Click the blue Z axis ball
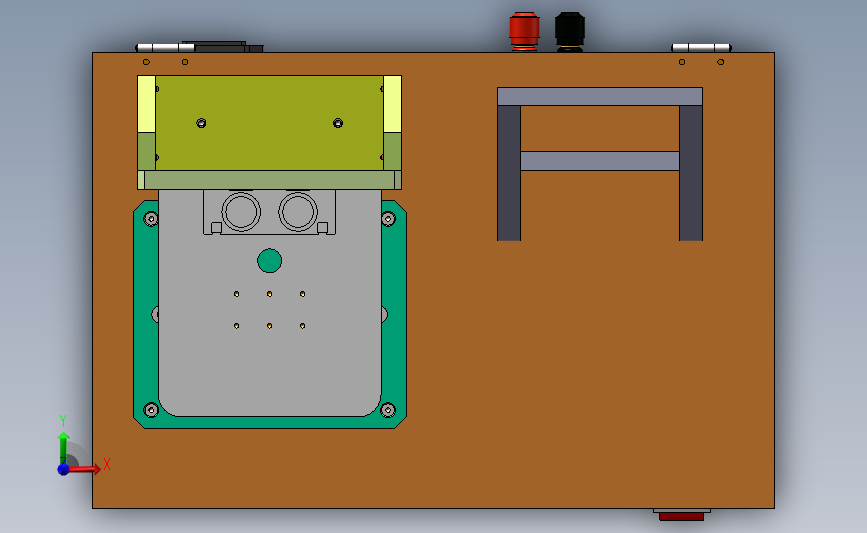This screenshot has height=533, width=867. point(63,469)
